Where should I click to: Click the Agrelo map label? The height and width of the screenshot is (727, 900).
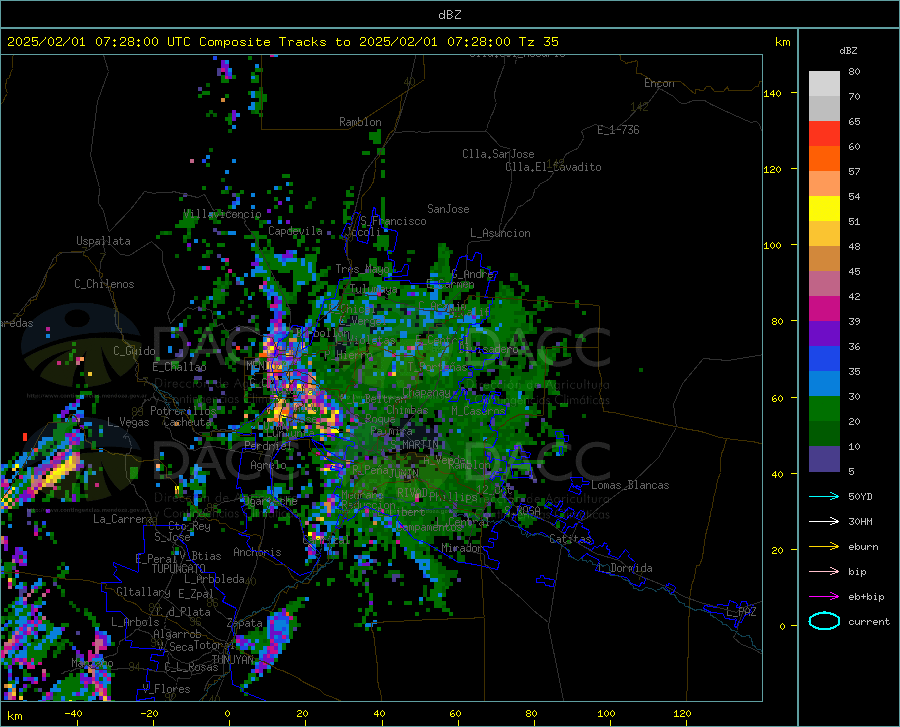[268, 465]
